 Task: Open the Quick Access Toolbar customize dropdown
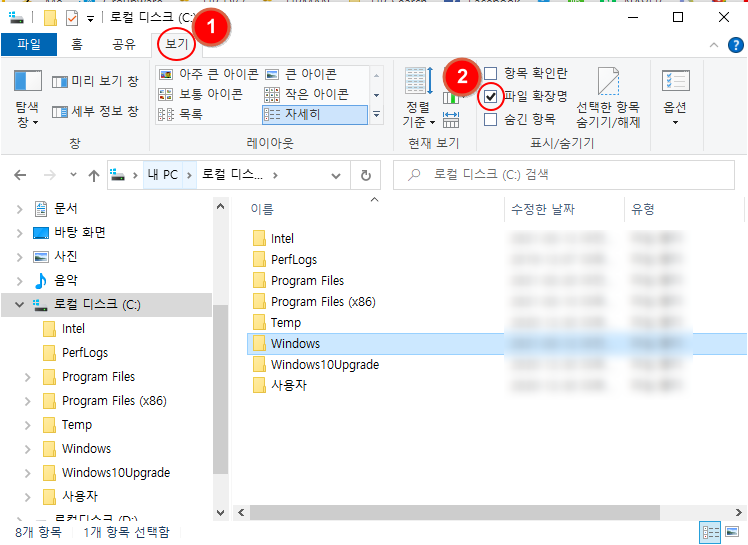(x=90, y=19)
